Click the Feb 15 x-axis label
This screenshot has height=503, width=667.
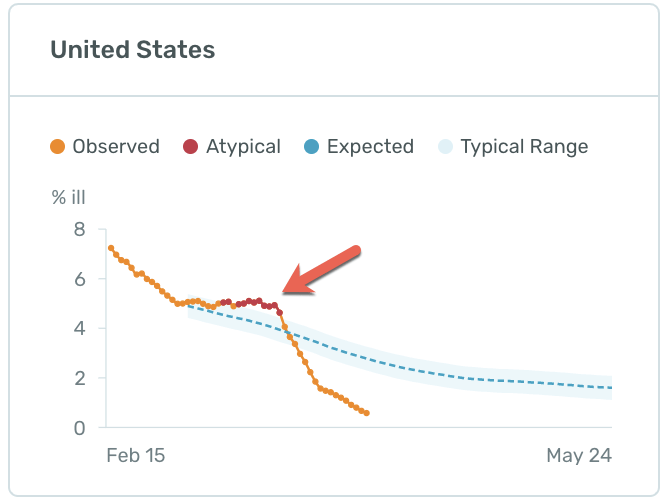coord(135,456)
